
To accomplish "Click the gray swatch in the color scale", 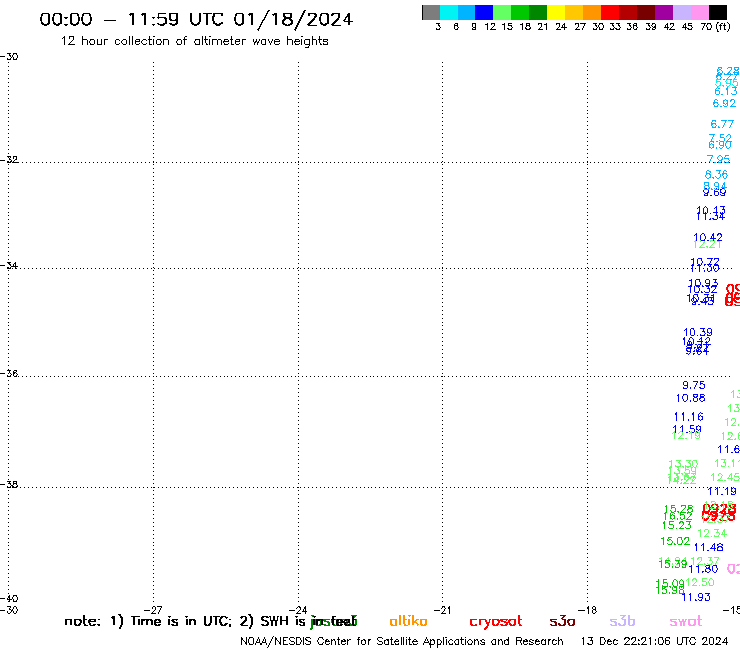I will 431,12.
